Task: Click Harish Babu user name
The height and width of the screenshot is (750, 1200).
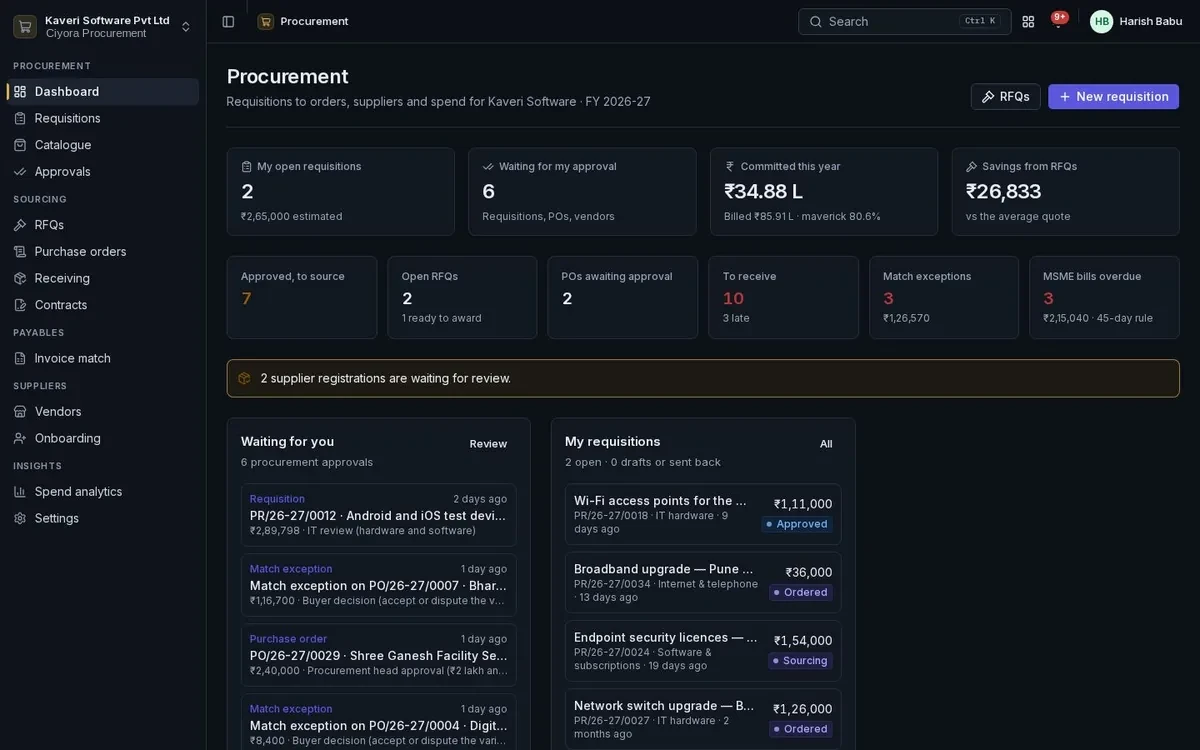Action: [1151, 21]
